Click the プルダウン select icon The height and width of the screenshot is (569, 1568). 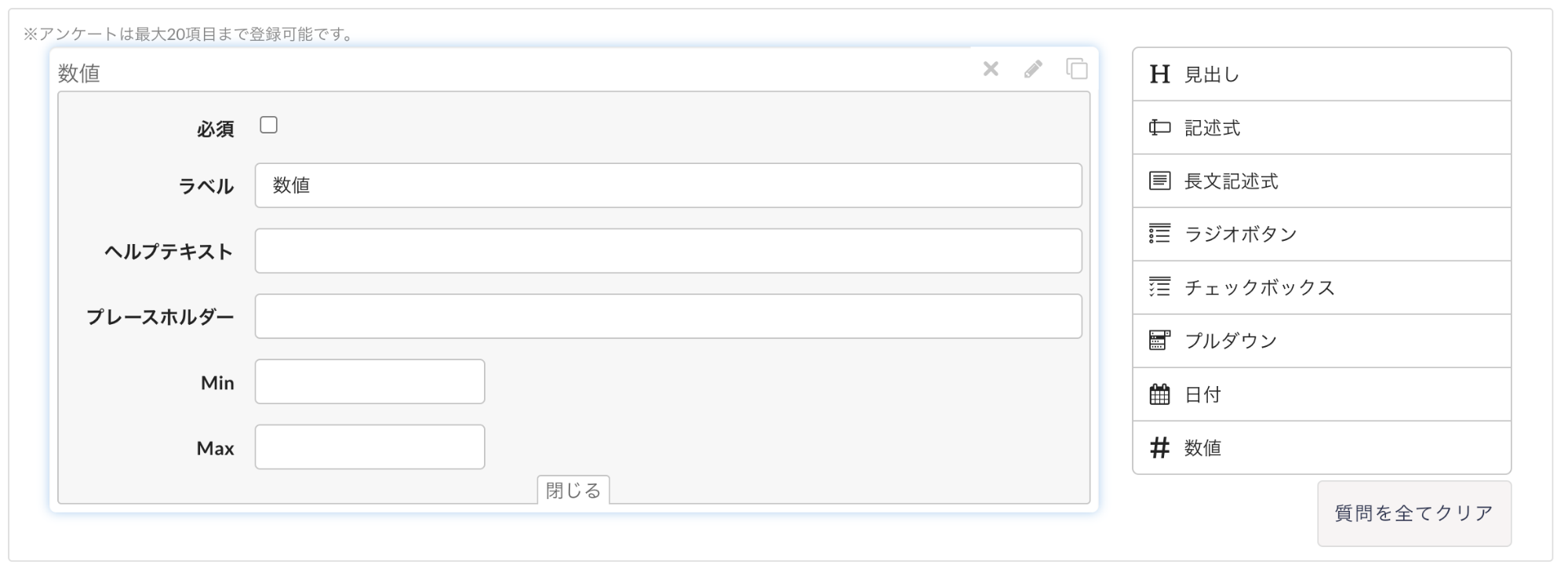coord(1159,341)
